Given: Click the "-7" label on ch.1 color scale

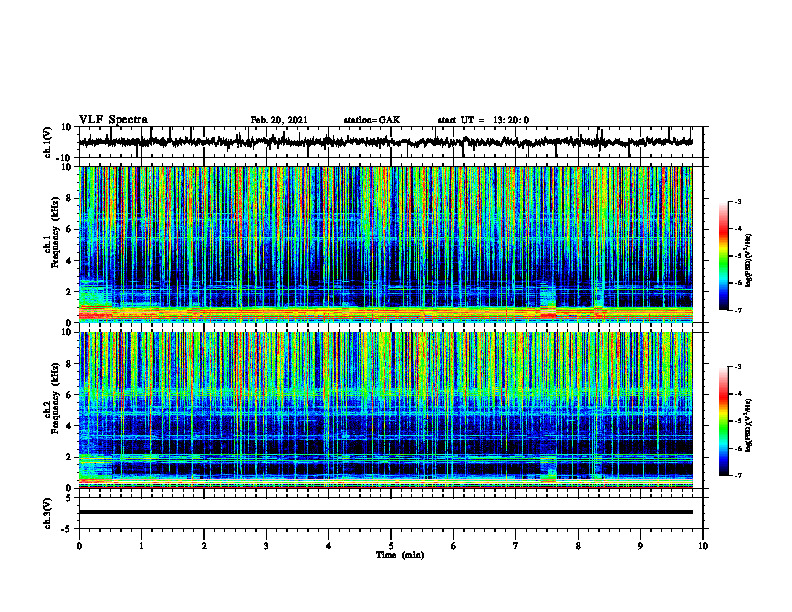Looking at the screenshot, I should click(x=737, y=310).
